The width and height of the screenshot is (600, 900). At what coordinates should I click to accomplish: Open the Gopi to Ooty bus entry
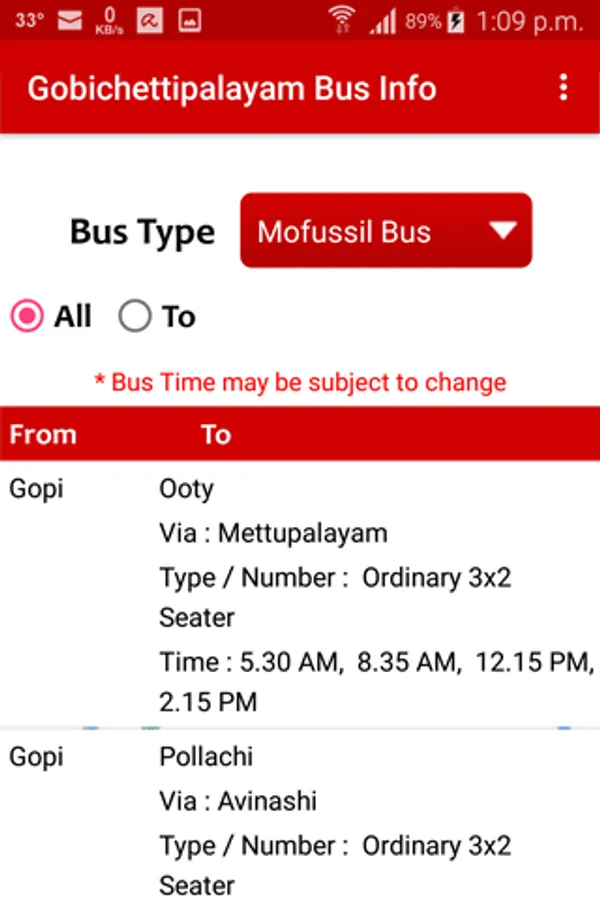pos(300,595)
